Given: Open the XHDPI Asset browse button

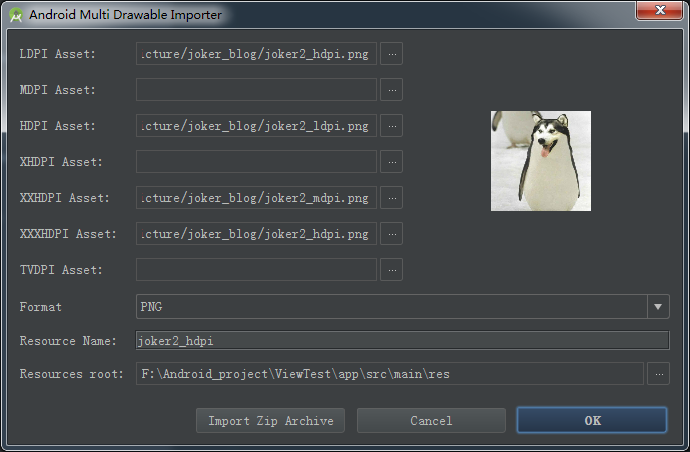Looking at the screenshot, I should point(392,162).
